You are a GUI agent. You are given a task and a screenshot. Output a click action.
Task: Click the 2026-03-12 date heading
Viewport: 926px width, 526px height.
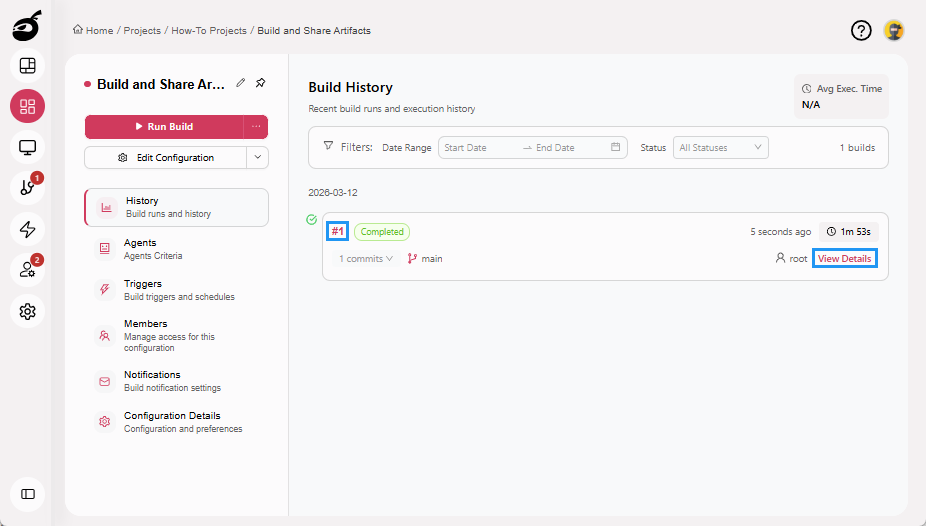(332, 192)
